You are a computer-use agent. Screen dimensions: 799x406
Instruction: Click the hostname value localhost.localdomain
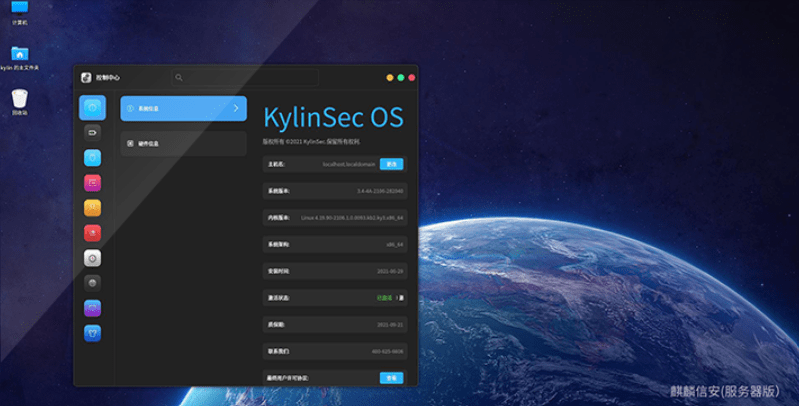point(349,165)
